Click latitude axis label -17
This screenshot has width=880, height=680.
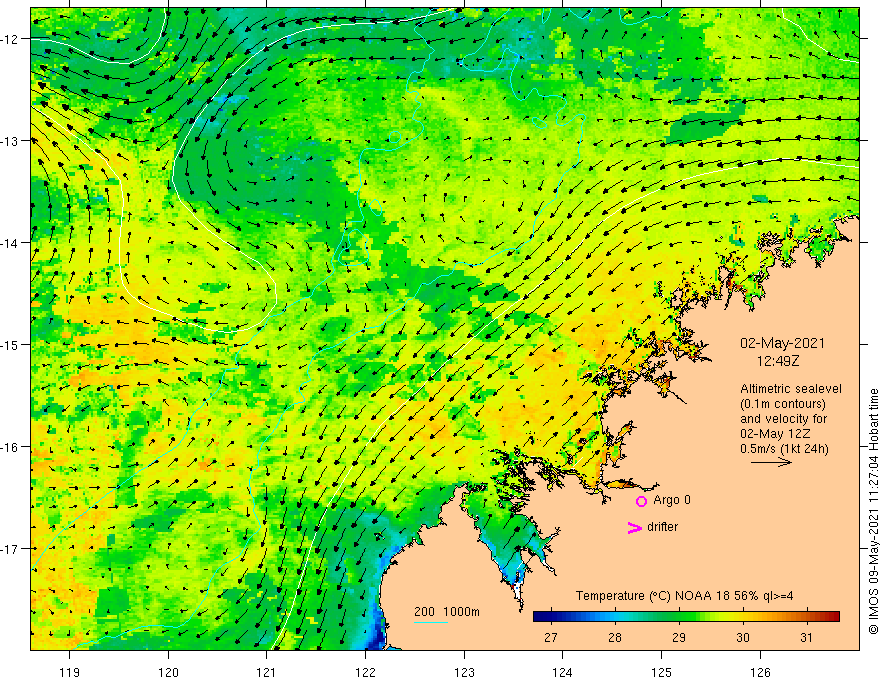[10, 548]
